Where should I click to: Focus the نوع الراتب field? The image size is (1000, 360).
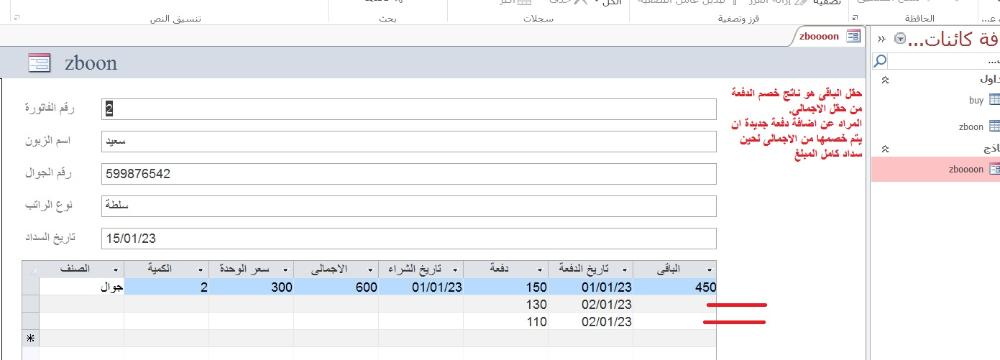[409, 206]
